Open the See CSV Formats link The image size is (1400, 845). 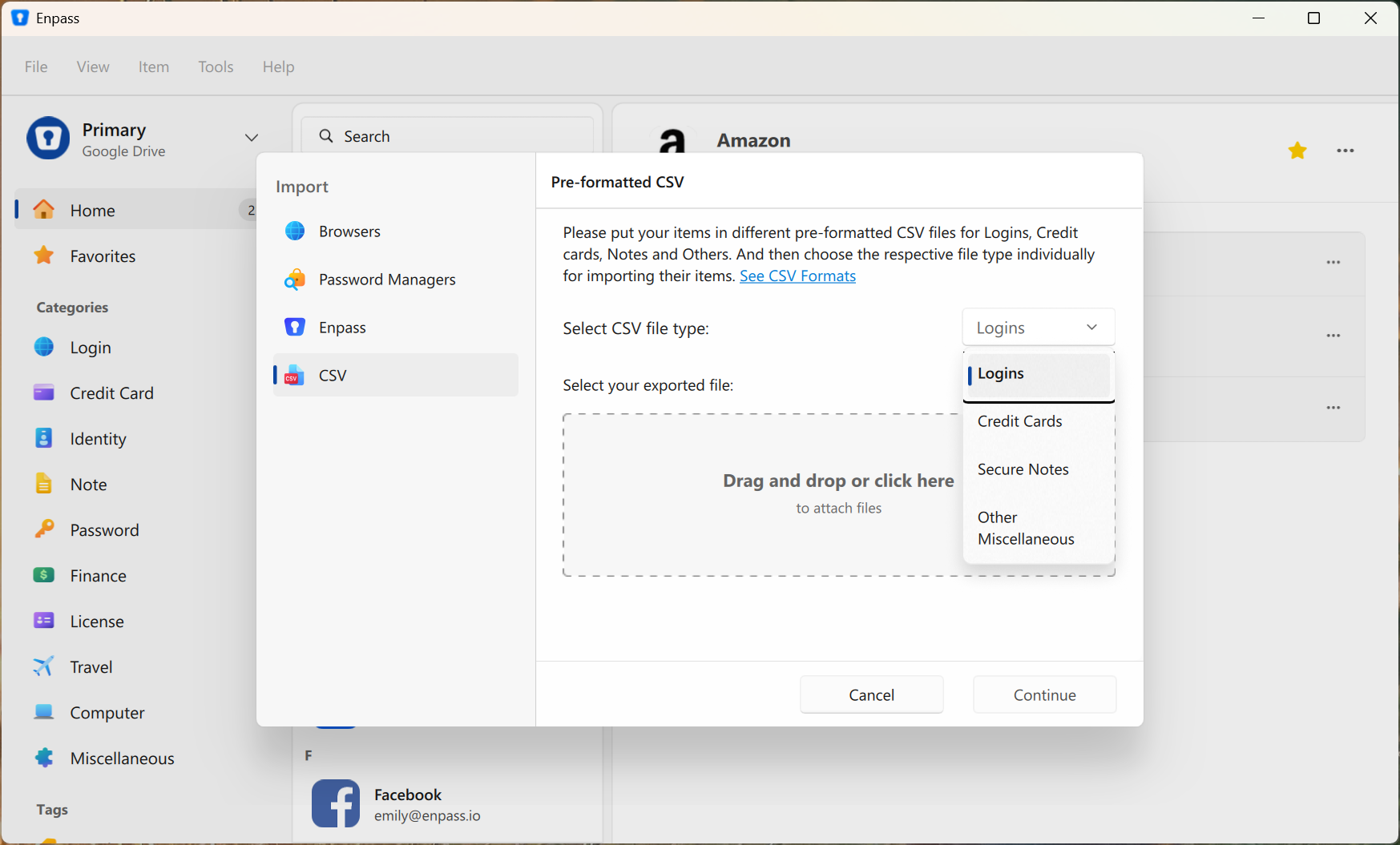coord(797,276)
